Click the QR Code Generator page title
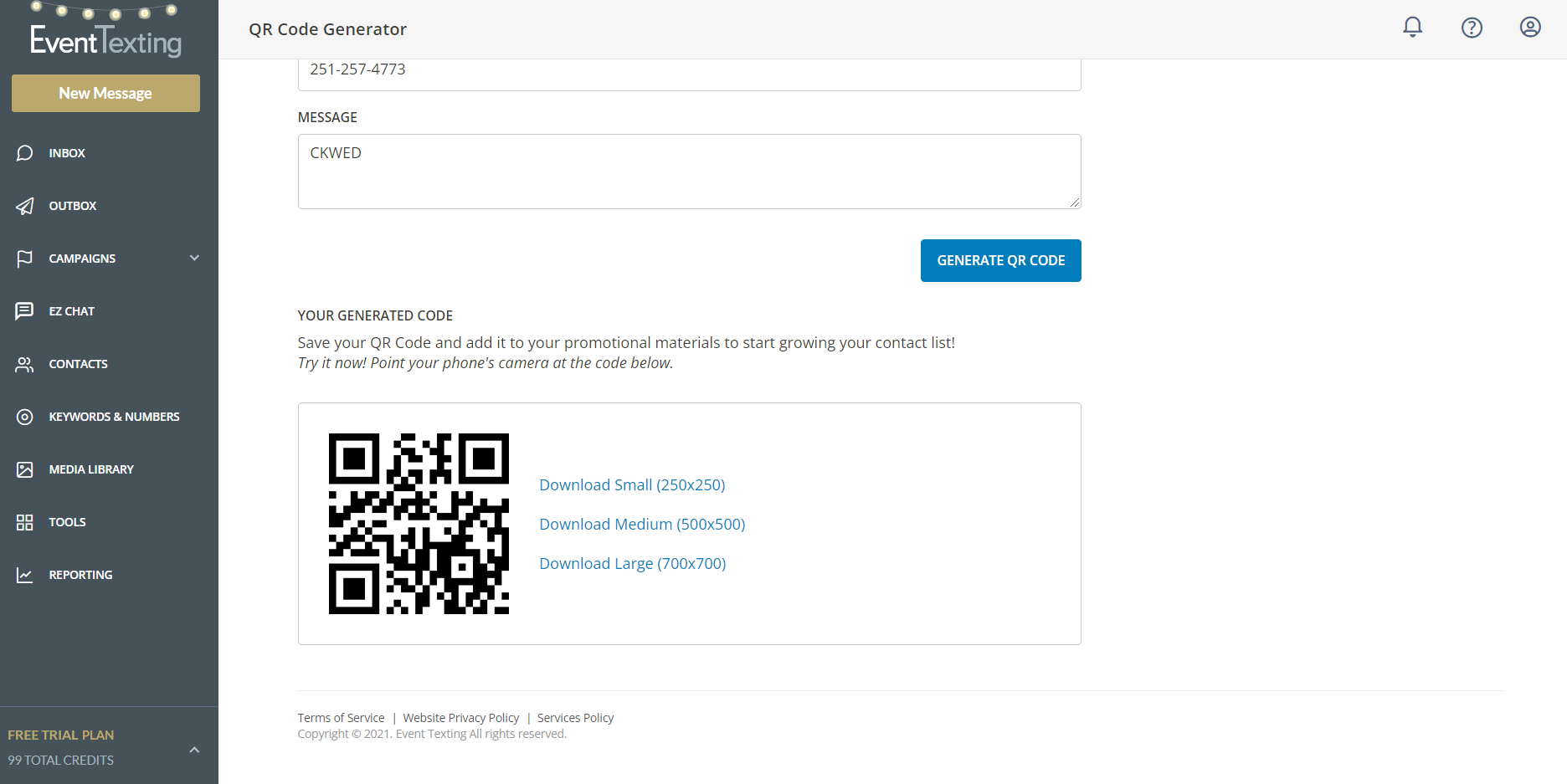Image resolution: width=1567 pixels, height=784 pixels. pos(328,29)
